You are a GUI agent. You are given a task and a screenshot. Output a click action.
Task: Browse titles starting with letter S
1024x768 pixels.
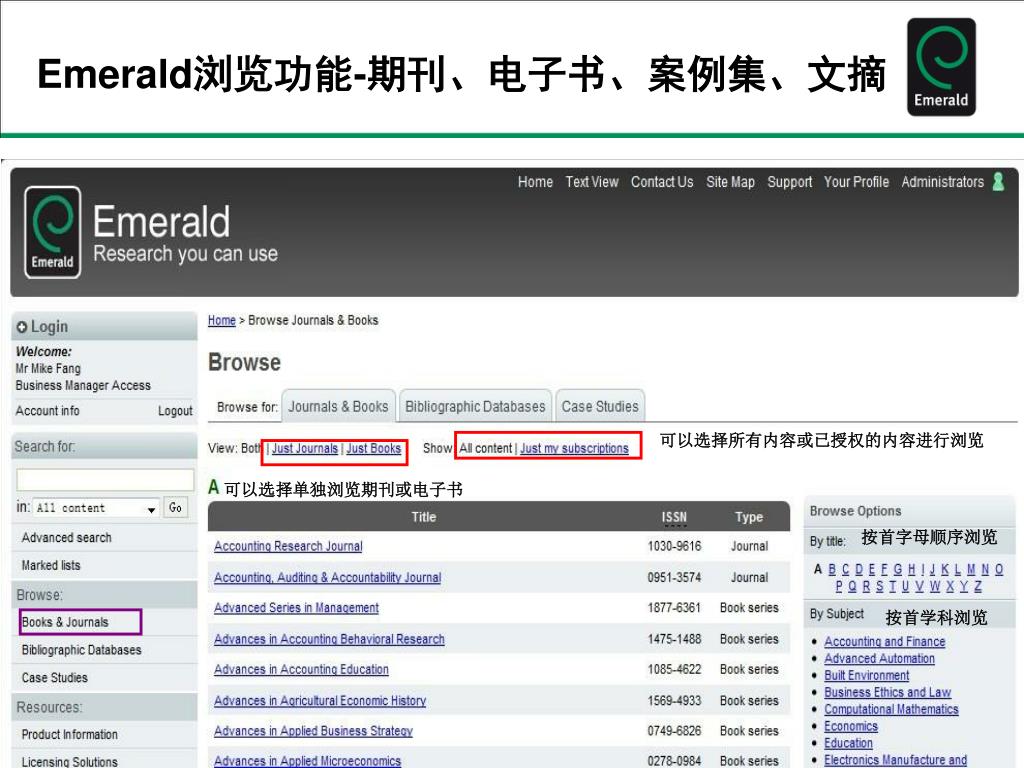pos(880,586)
